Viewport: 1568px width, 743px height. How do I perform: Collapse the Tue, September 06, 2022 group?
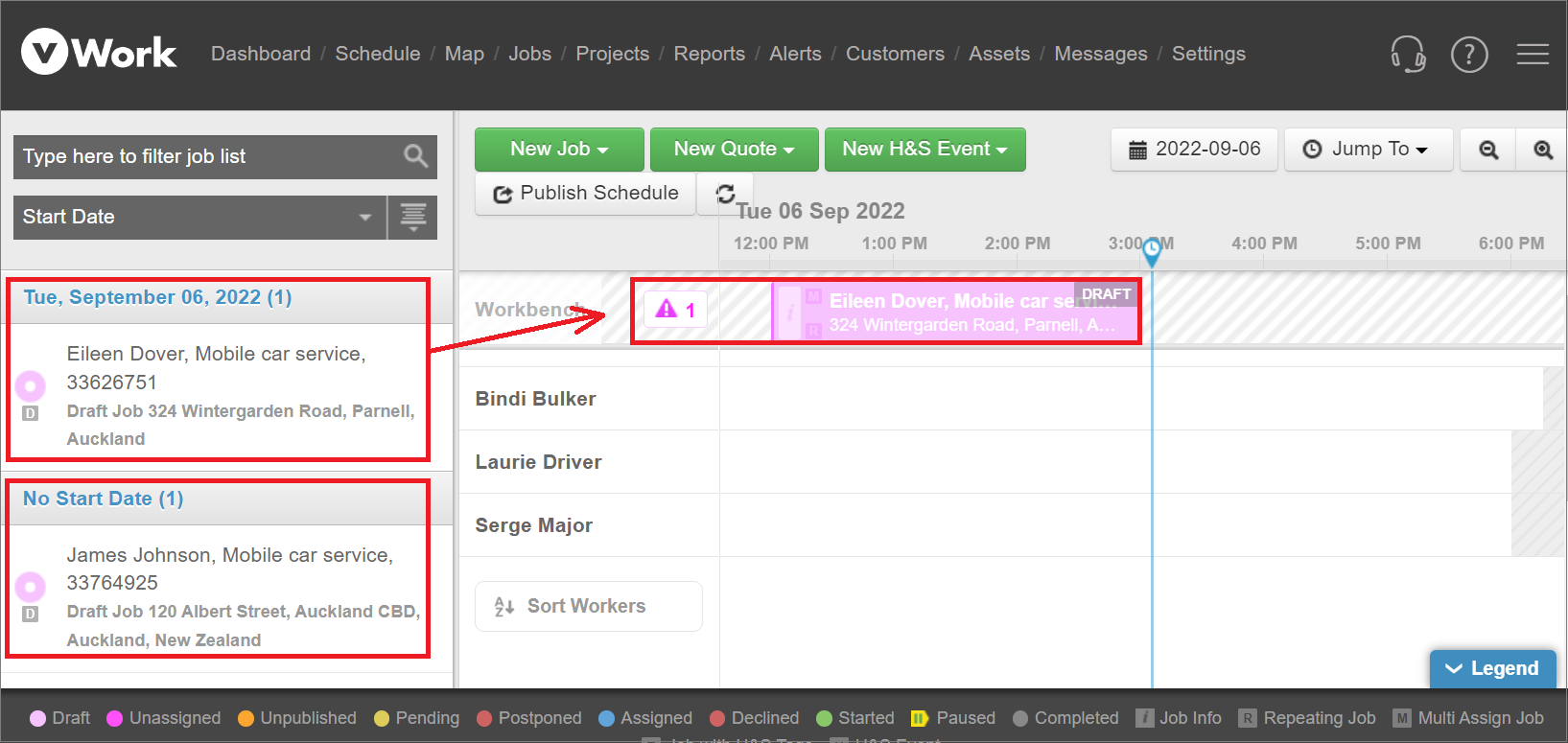click(157, 297)
